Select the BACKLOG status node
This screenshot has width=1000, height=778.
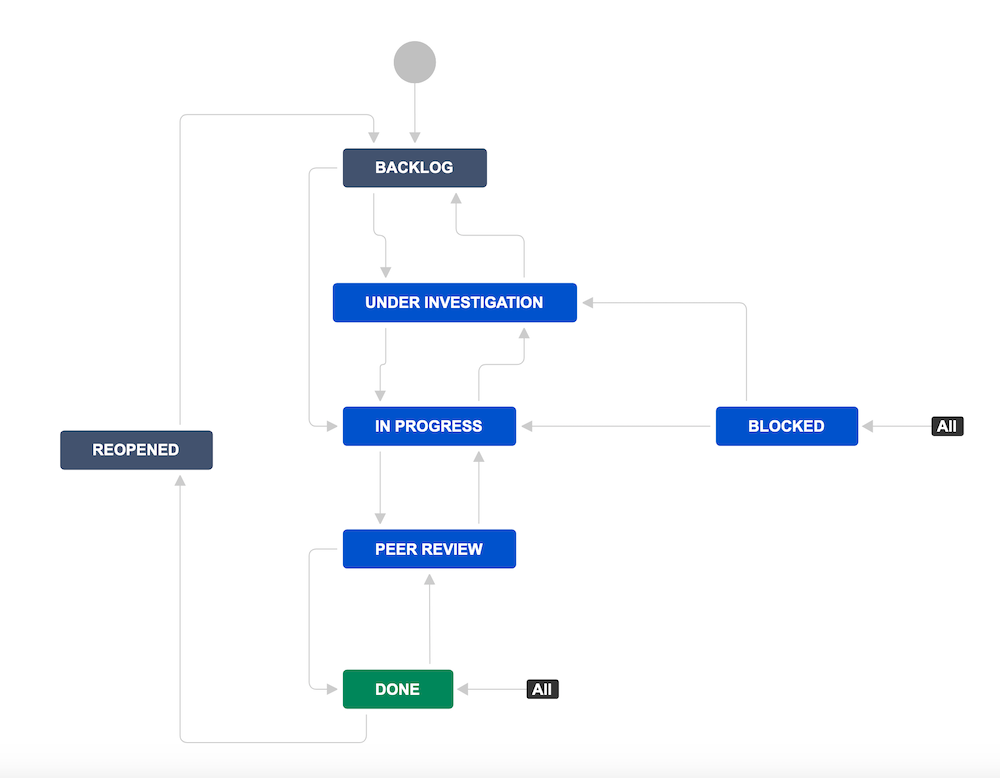click(414, 167)
